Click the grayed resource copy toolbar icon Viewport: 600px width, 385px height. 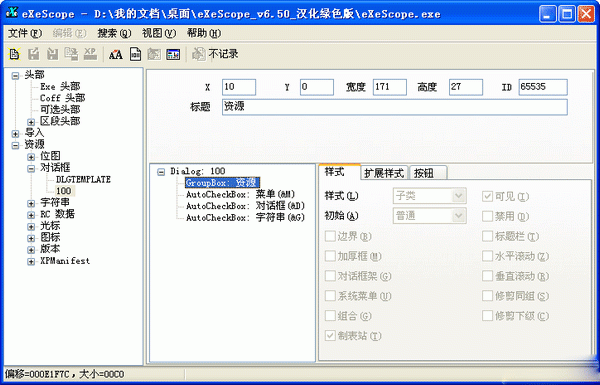71,54
